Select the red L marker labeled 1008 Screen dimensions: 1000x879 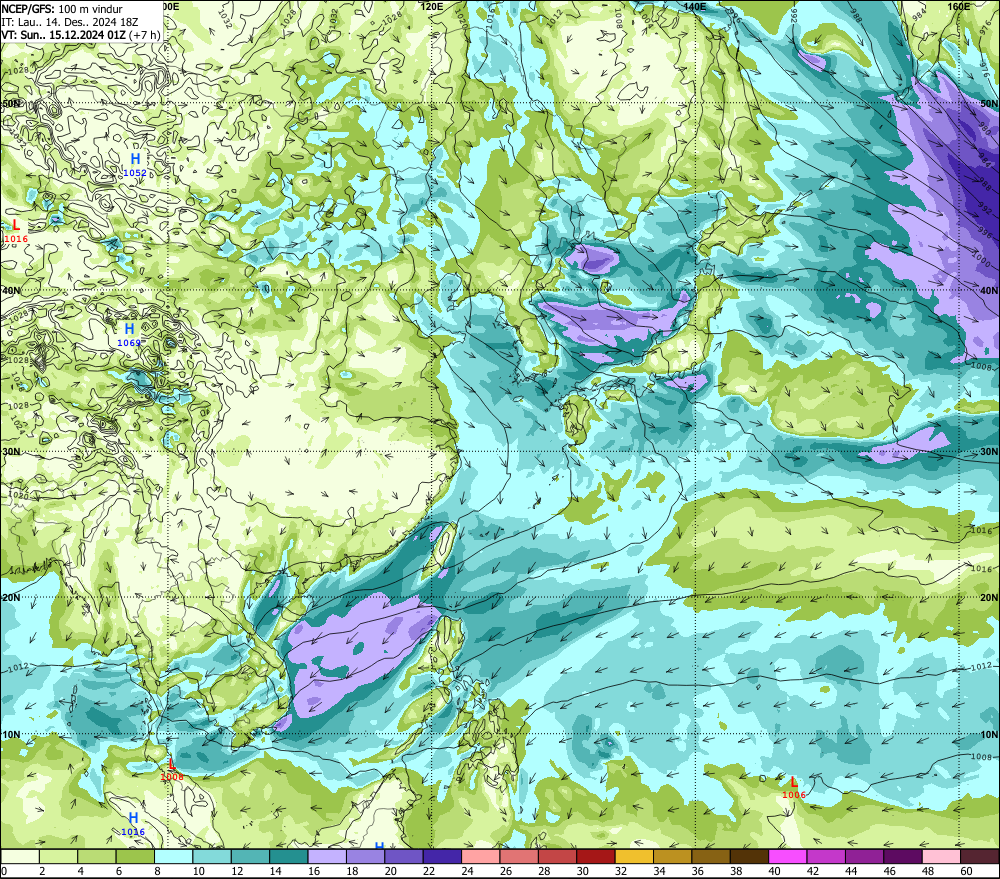click(x=172, y=764)
